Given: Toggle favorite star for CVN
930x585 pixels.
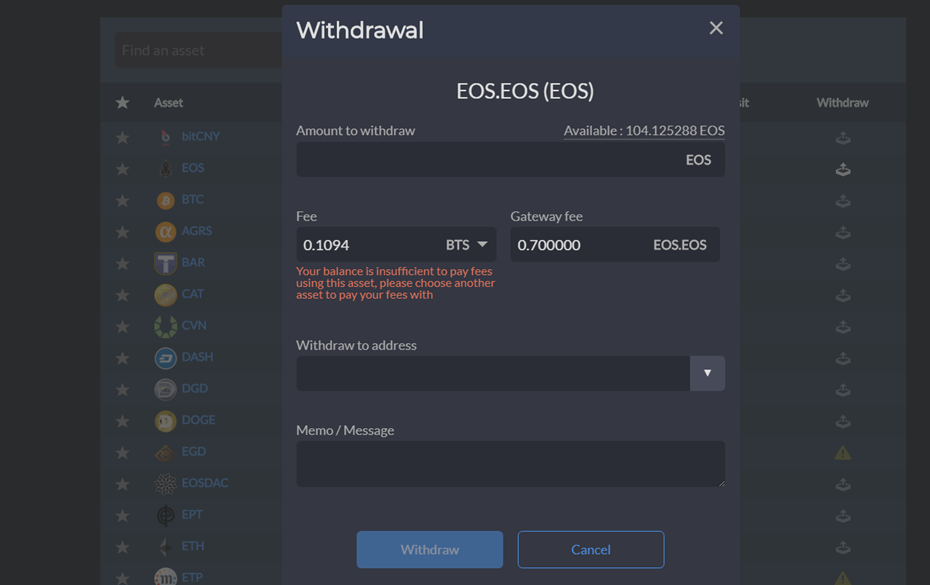Looking at the screenshot, I should coord(122,326).
